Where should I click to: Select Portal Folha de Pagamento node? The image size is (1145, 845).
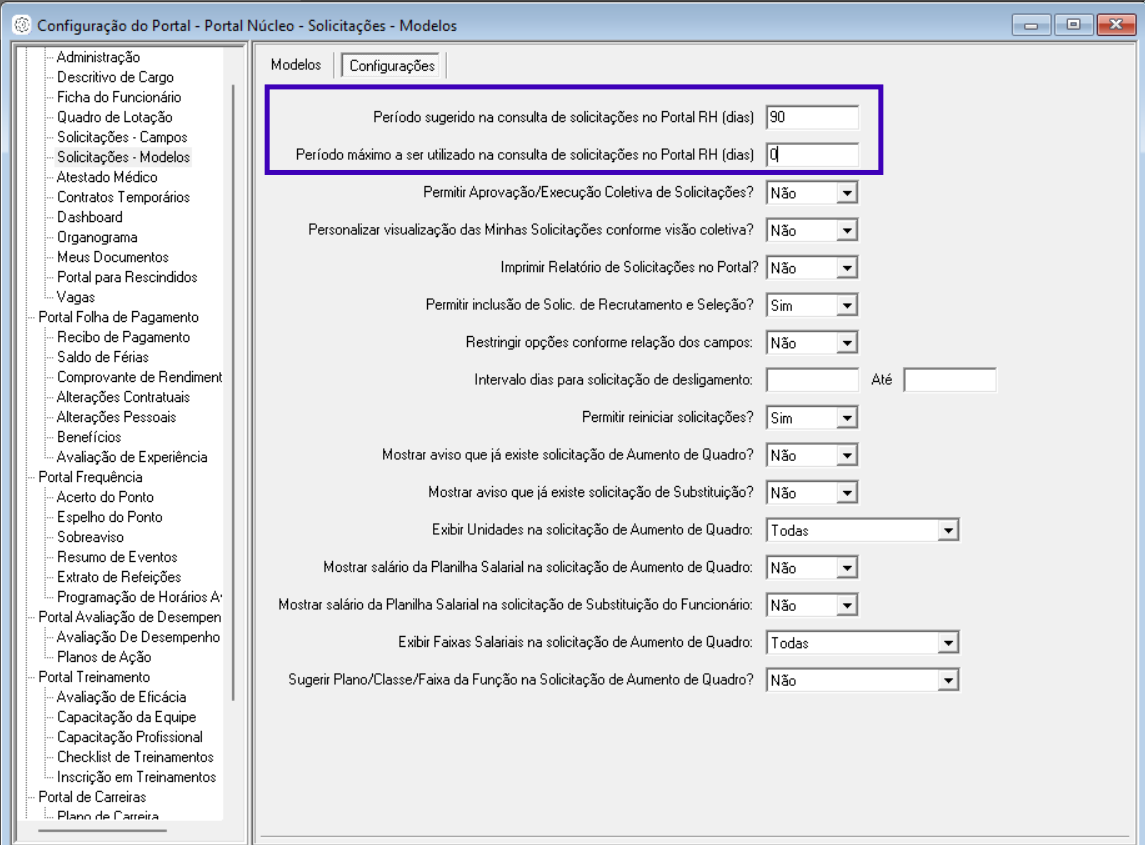pos(118,317)
